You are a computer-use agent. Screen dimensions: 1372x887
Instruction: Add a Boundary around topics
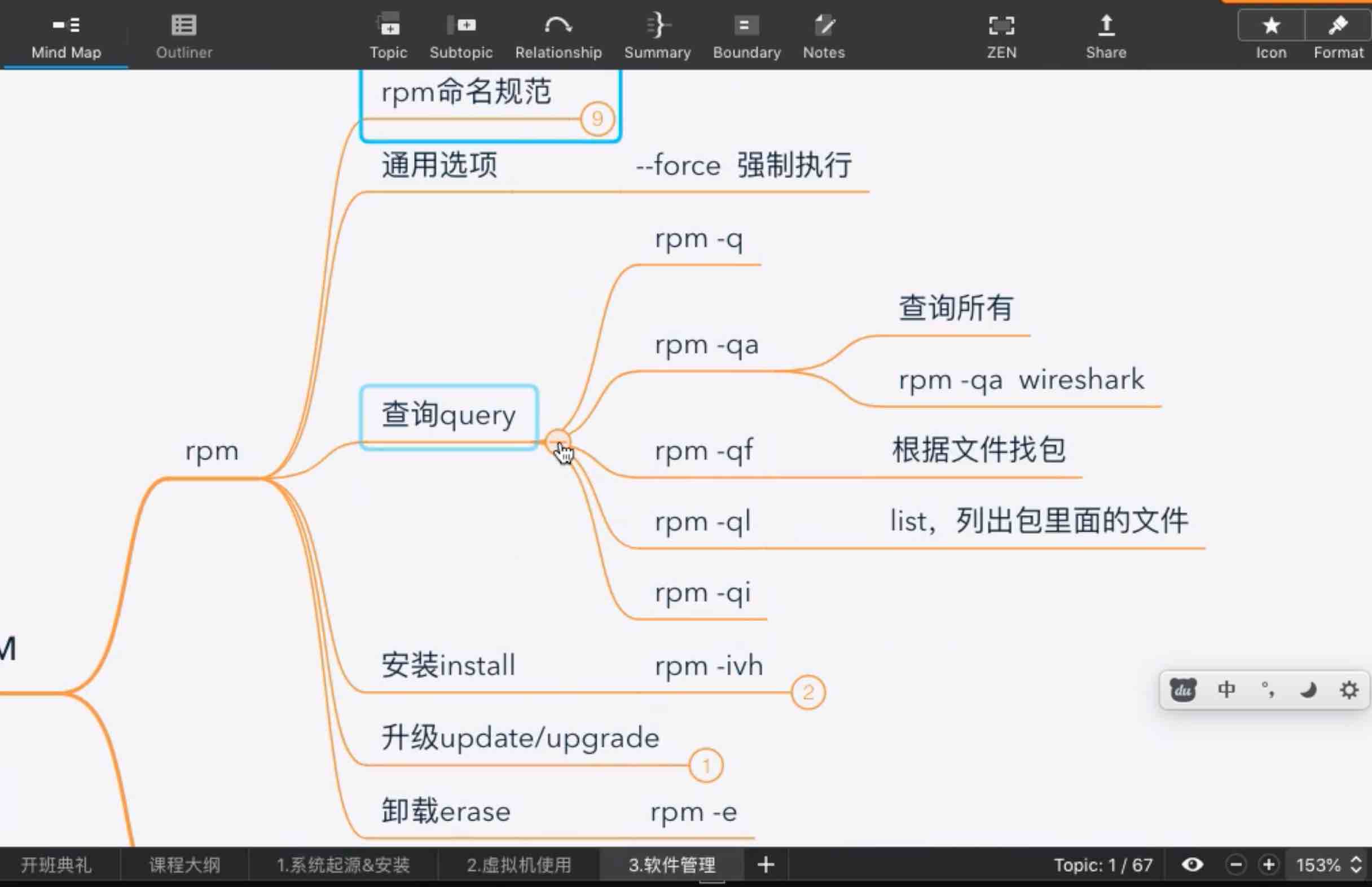click(x=746, y=34)
